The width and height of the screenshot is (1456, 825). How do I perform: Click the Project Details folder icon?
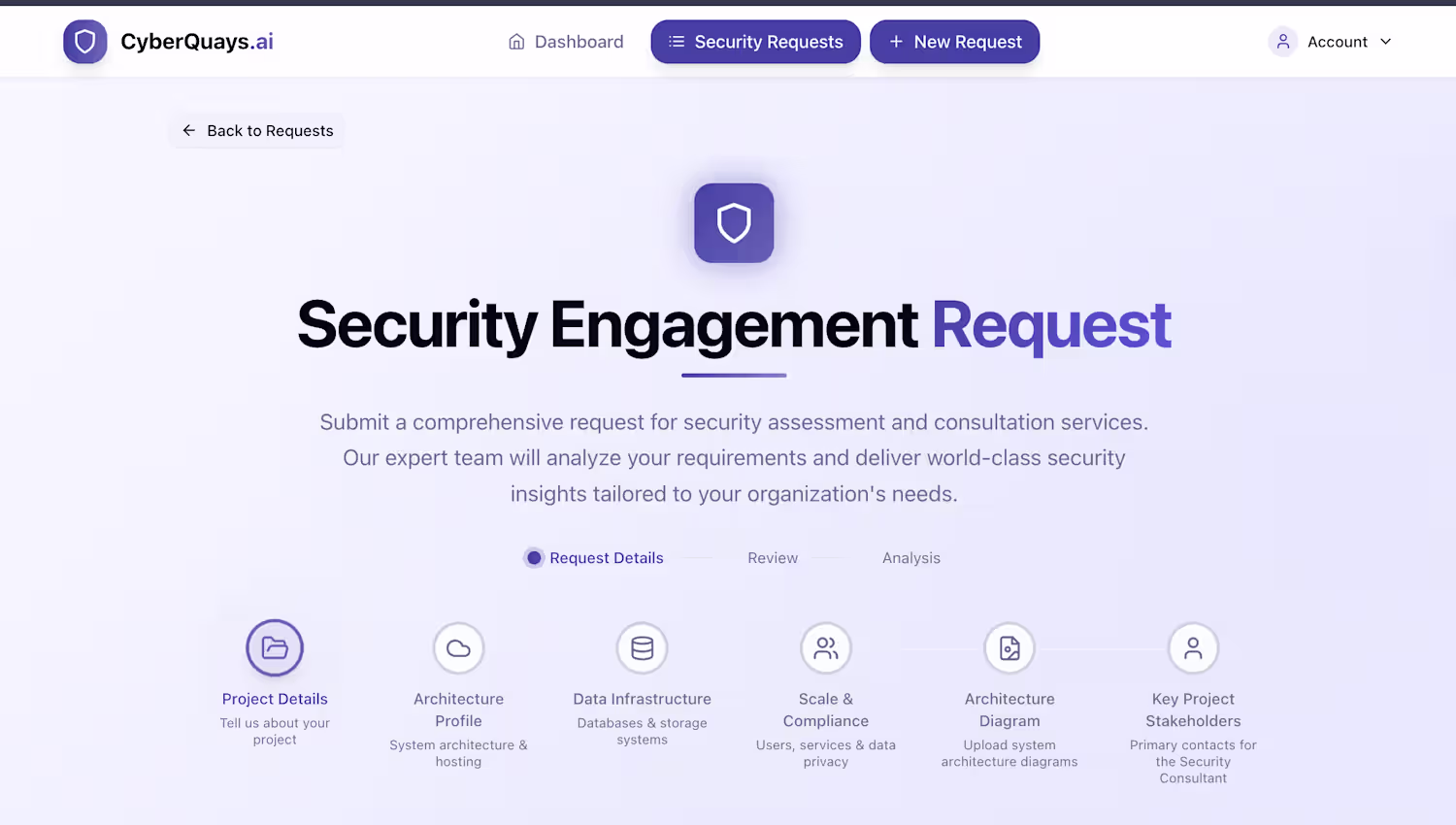[275, 647]
